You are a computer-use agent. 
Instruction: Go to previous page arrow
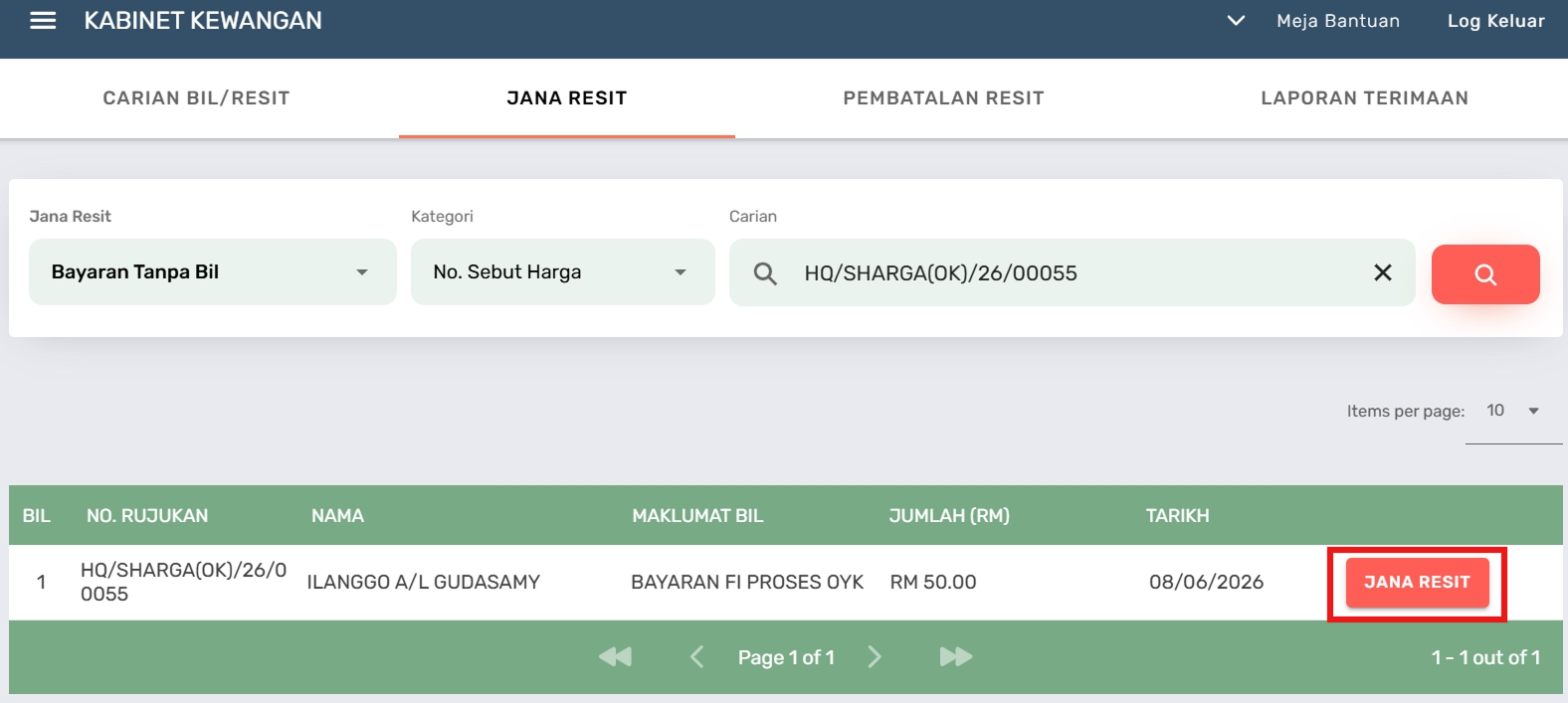coord(696,656)
